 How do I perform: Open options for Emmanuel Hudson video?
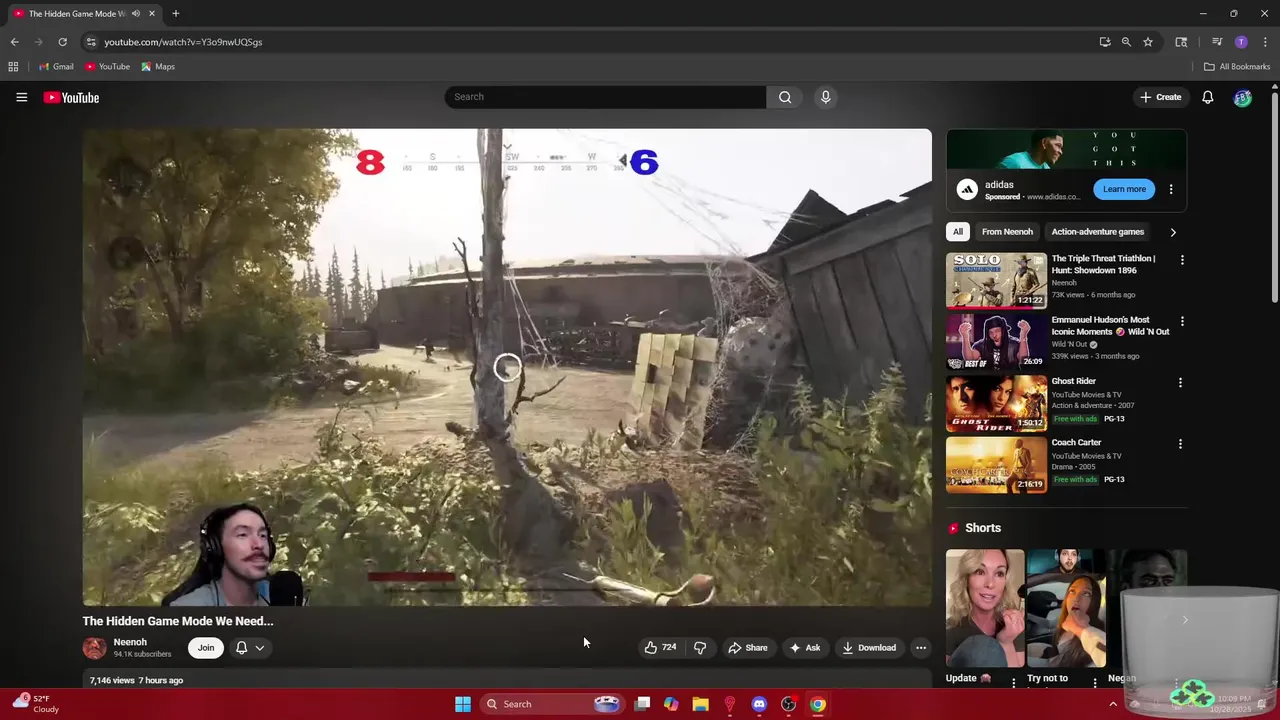pos(1182,321)
